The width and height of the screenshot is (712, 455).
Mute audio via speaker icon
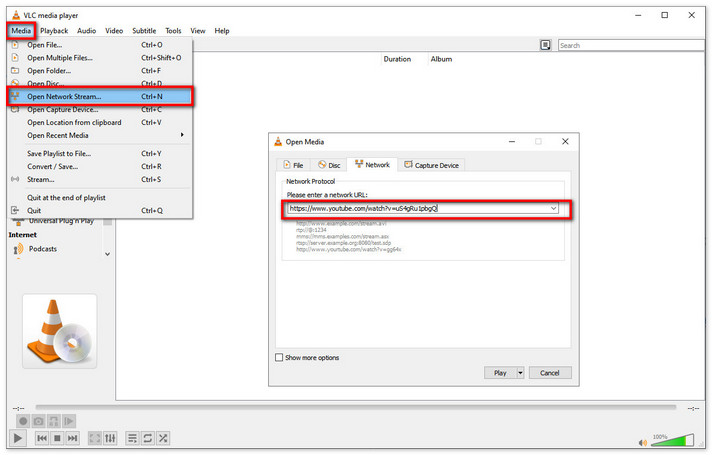(643, 442)
